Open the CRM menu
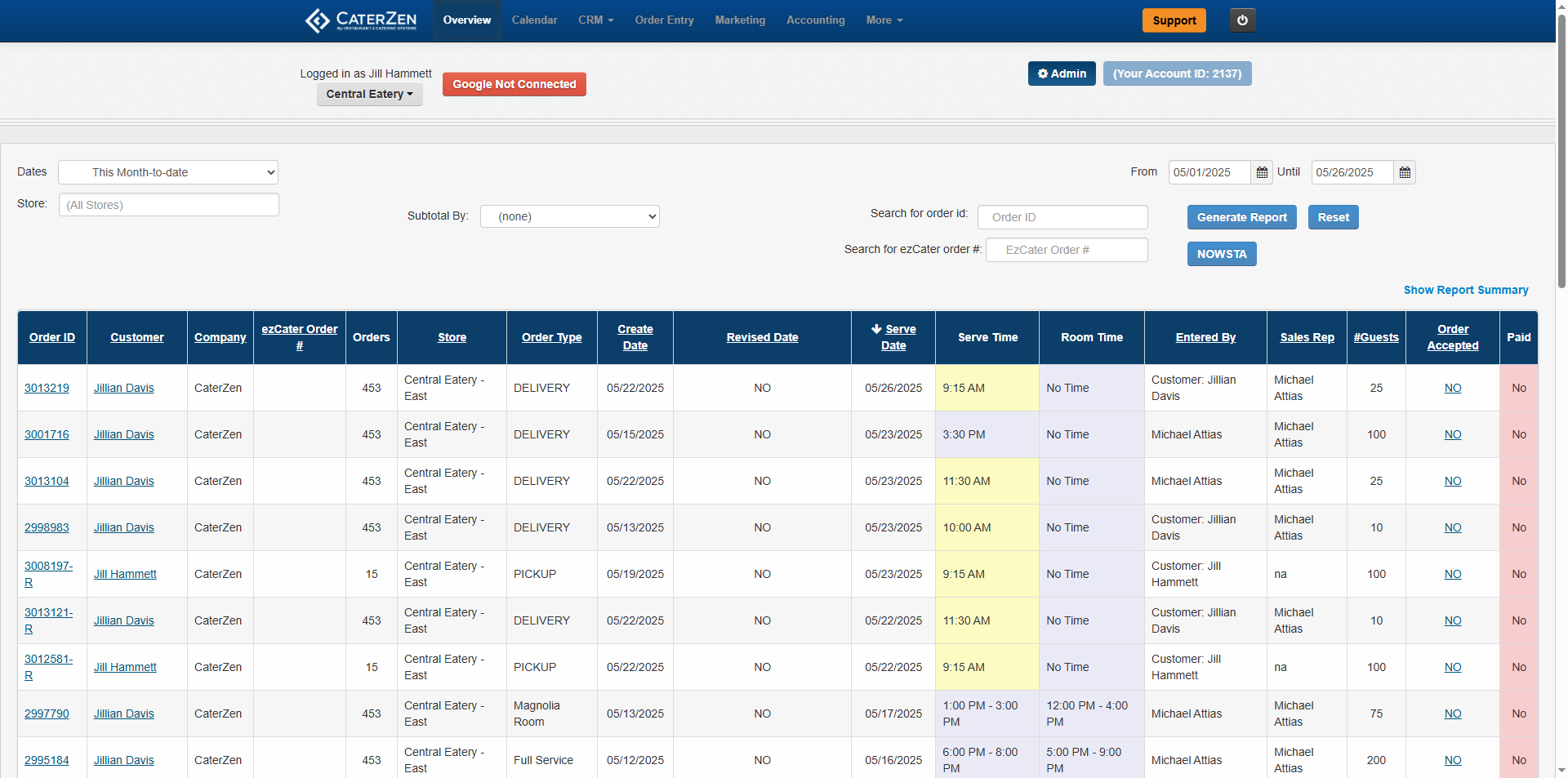The height and width of the screenshot is (778, 1568). coord(595,20)
